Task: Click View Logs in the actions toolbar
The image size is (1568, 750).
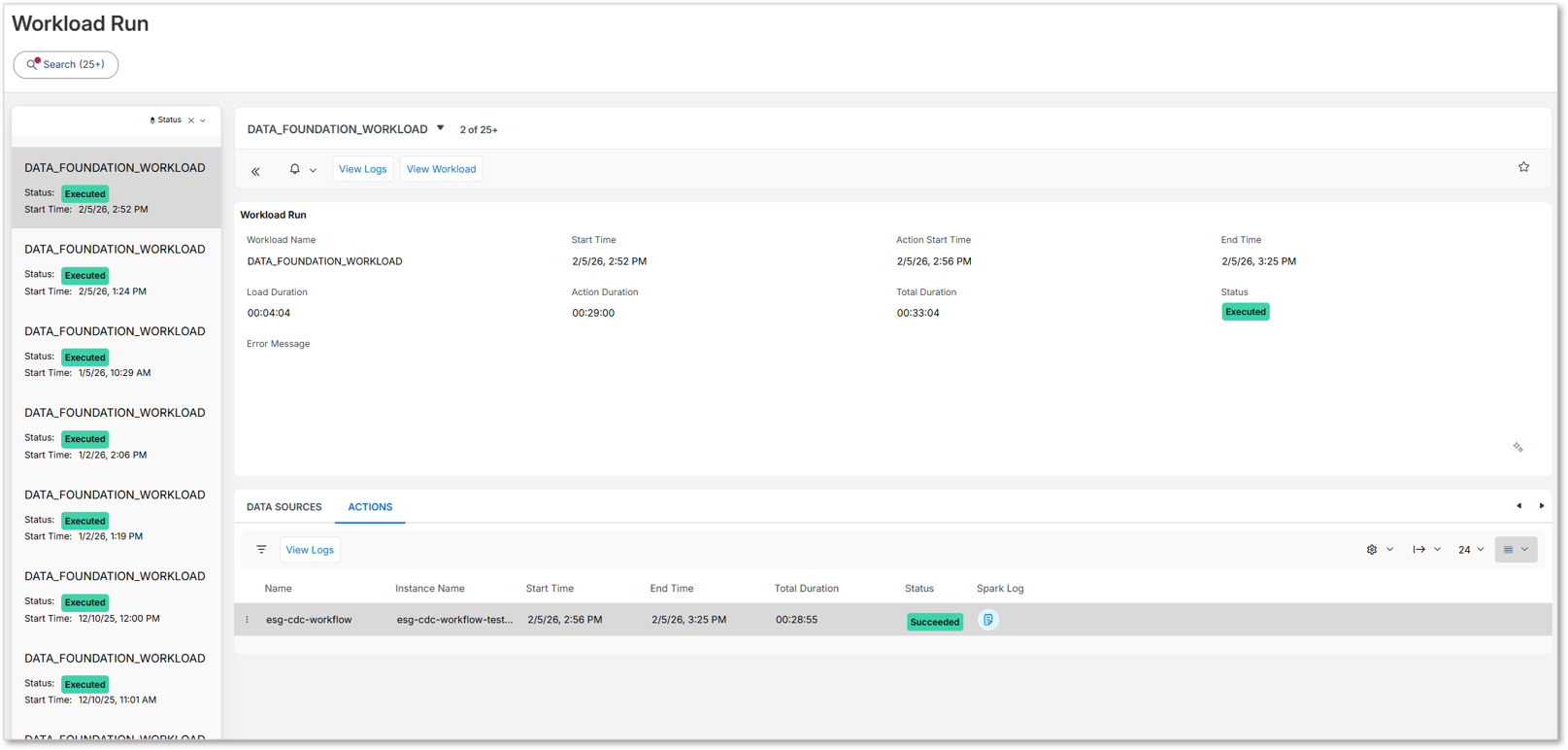Action: tap(310, 550)
